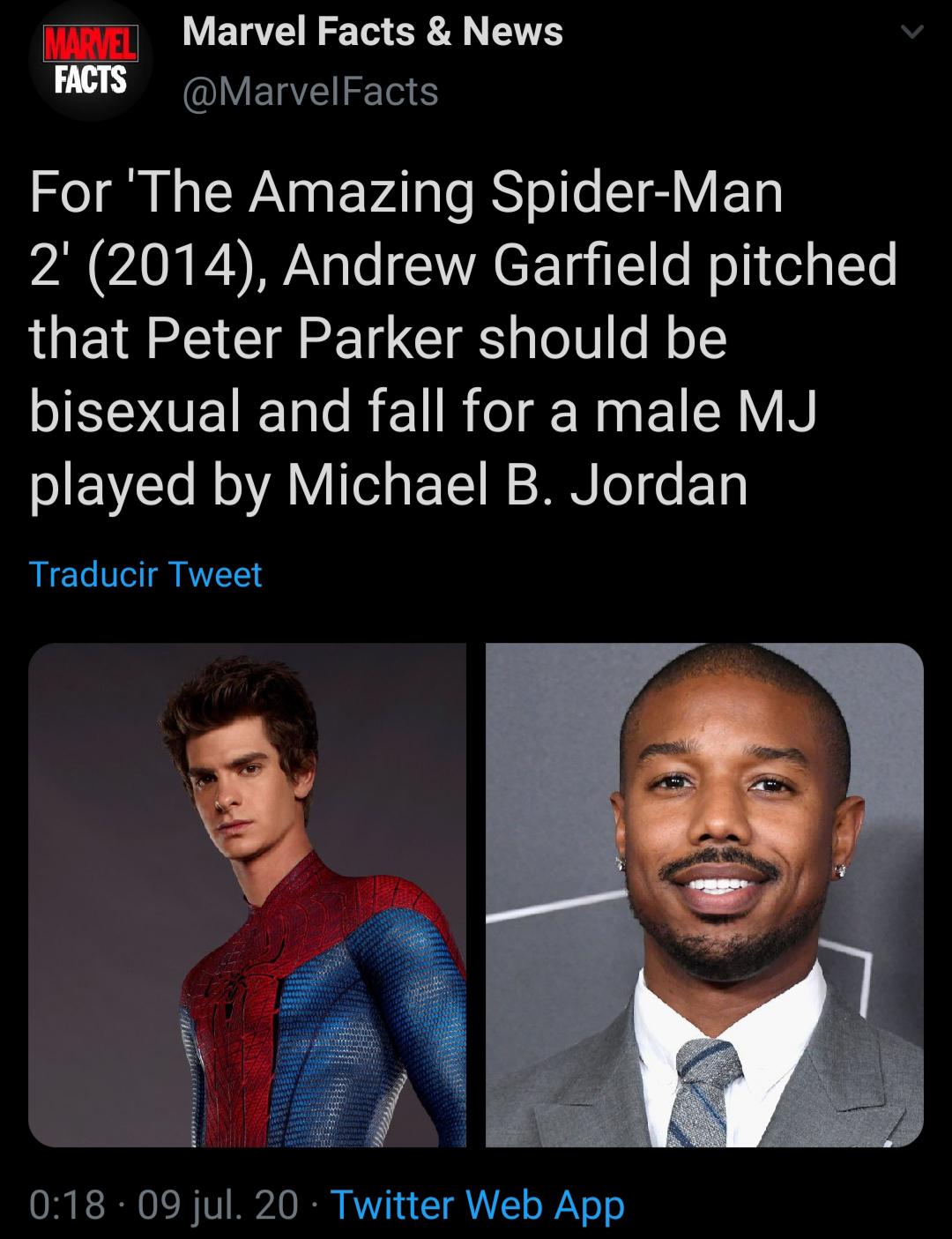This screenshot has height=1239, width=952.
Task: Follow the Twitter Web App source link
Action: coord(476,1205)
